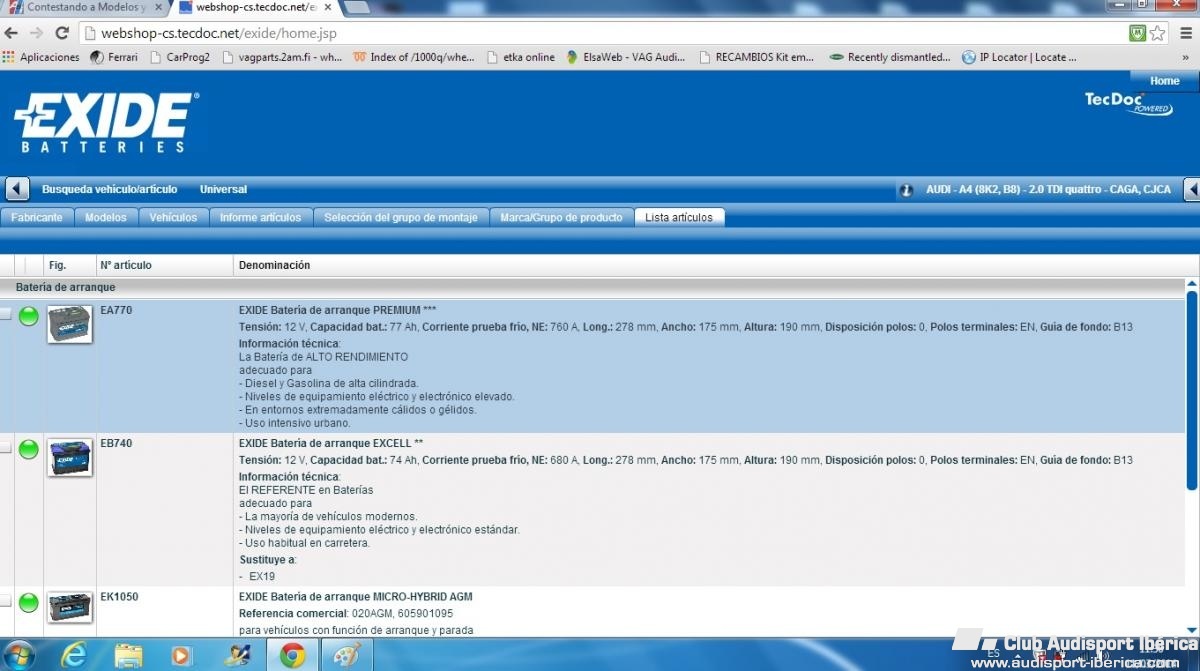Open article number EA770
The image size is (1200, 671).
click(116, 310)
